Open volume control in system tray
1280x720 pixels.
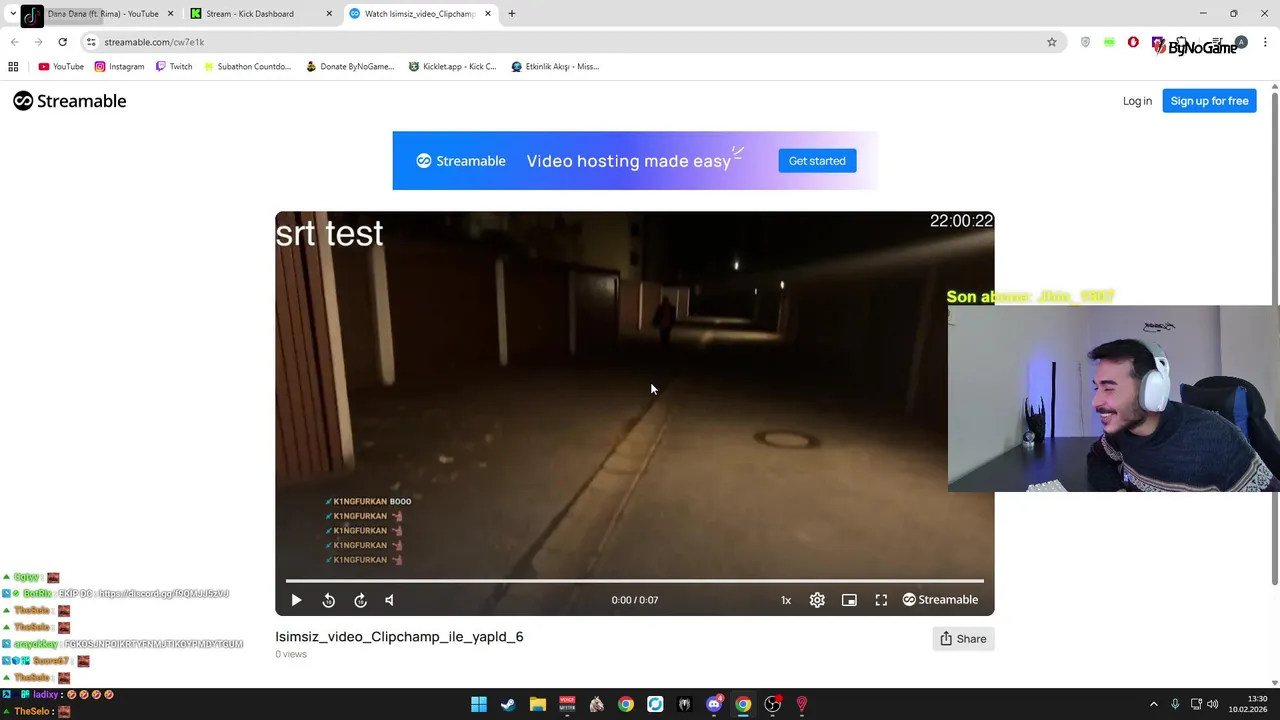[1212, 704]
